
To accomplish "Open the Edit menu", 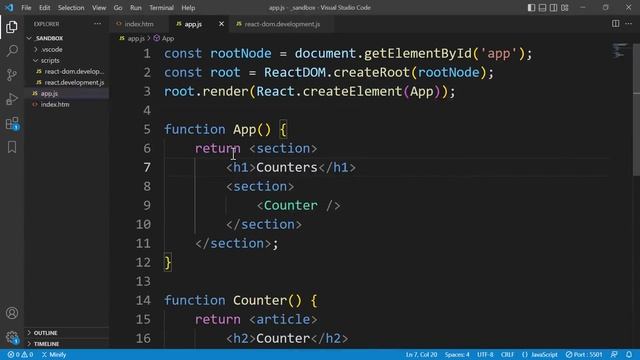I will (x=44, y=8).
